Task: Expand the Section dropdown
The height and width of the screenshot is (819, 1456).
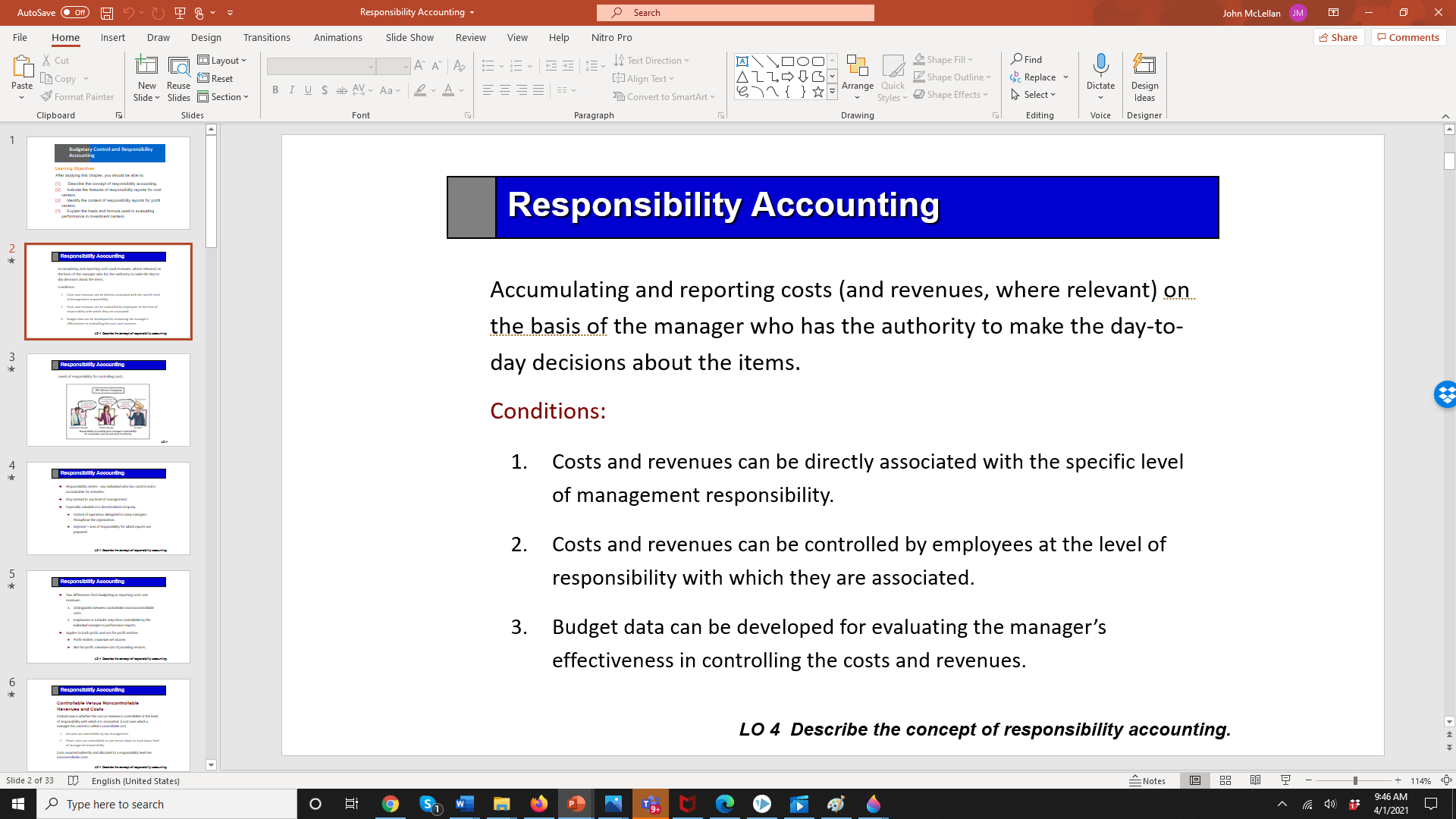Action: pos(224,96)
